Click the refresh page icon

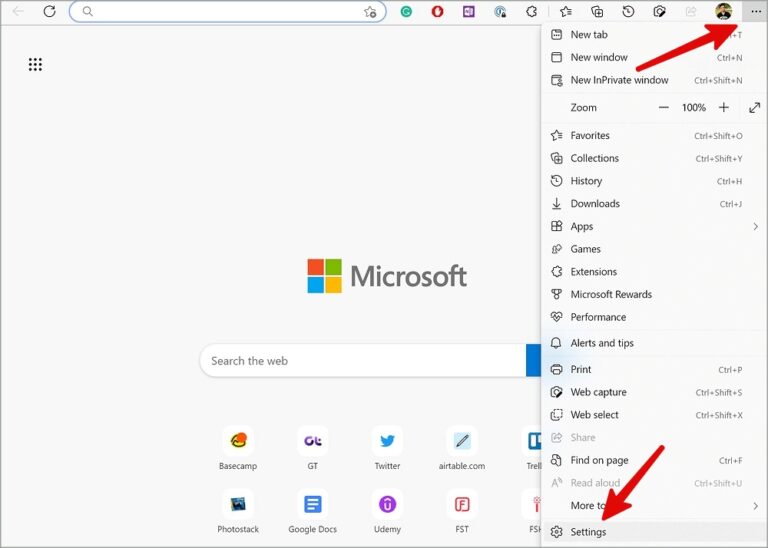coord(49,11)
